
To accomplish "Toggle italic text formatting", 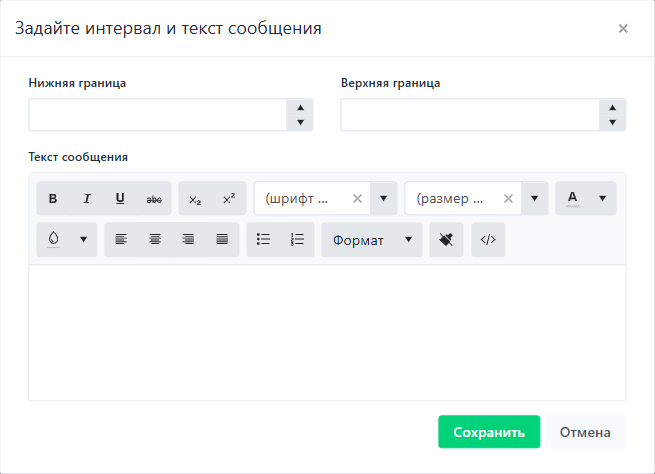I will point(87,199).
